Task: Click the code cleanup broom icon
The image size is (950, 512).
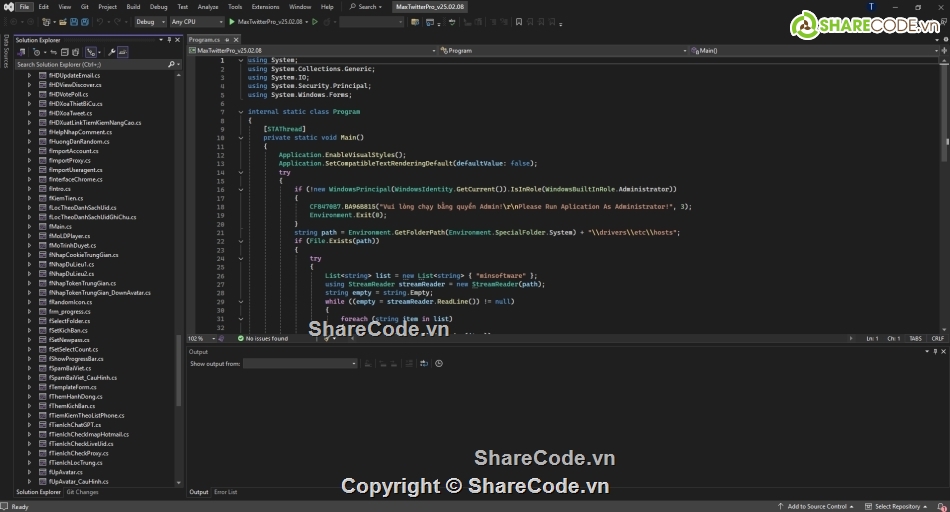Action: tap(328, 339)
